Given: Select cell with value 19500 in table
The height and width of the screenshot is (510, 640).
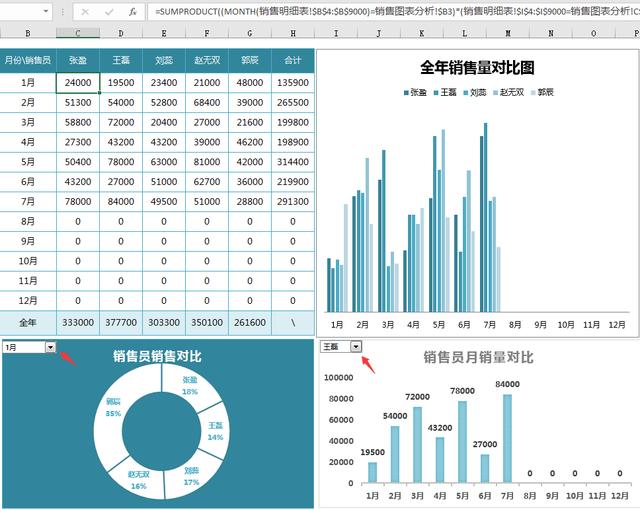Looking at the screenshot, I should (121, 83).
